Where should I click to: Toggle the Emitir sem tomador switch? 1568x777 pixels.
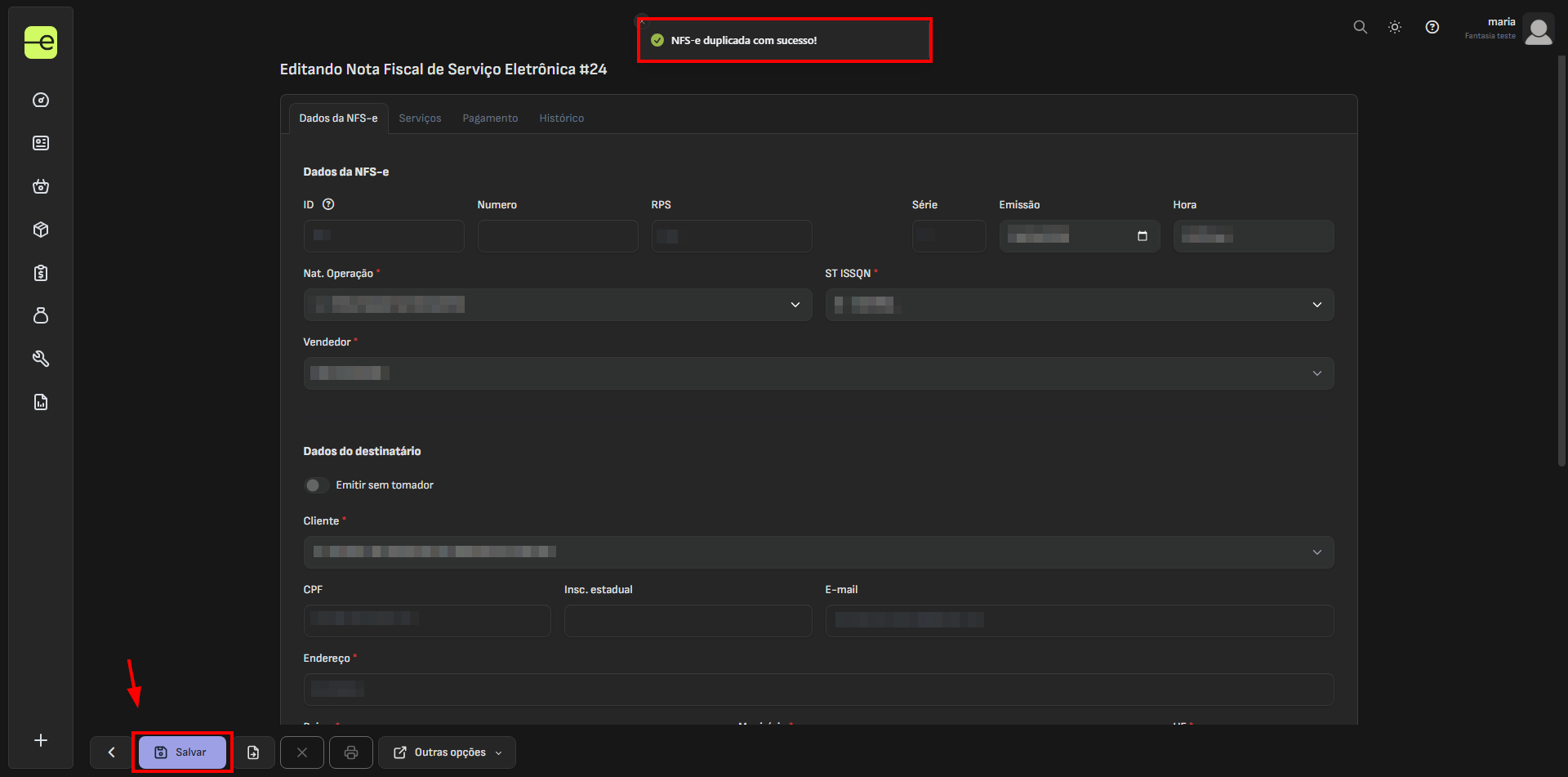[316, 485]
